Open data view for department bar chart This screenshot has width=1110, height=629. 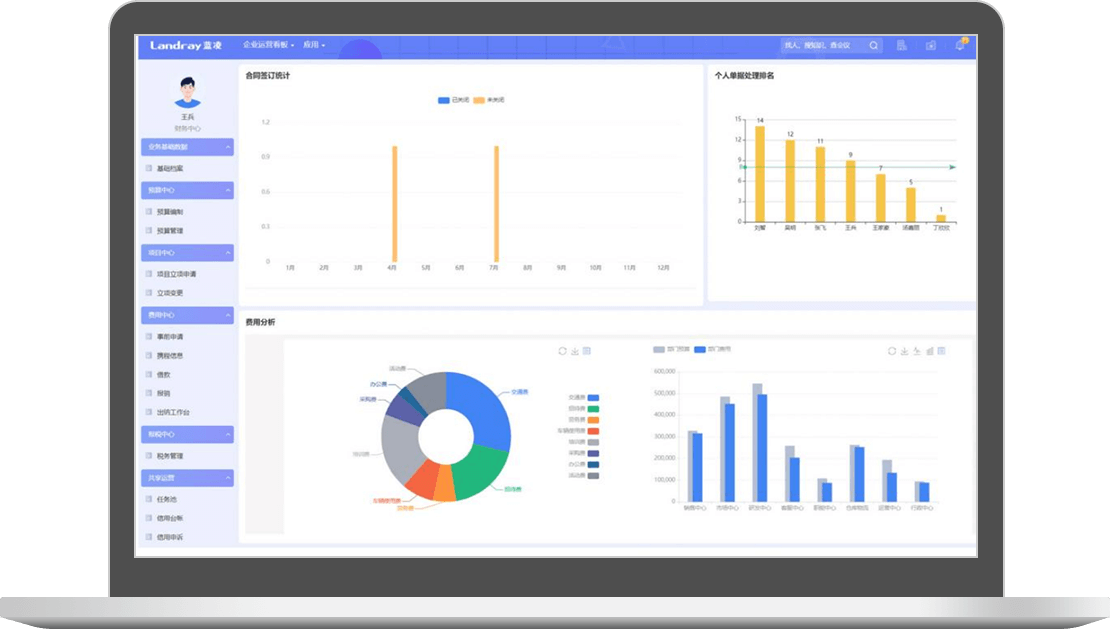tap(941, 351)
